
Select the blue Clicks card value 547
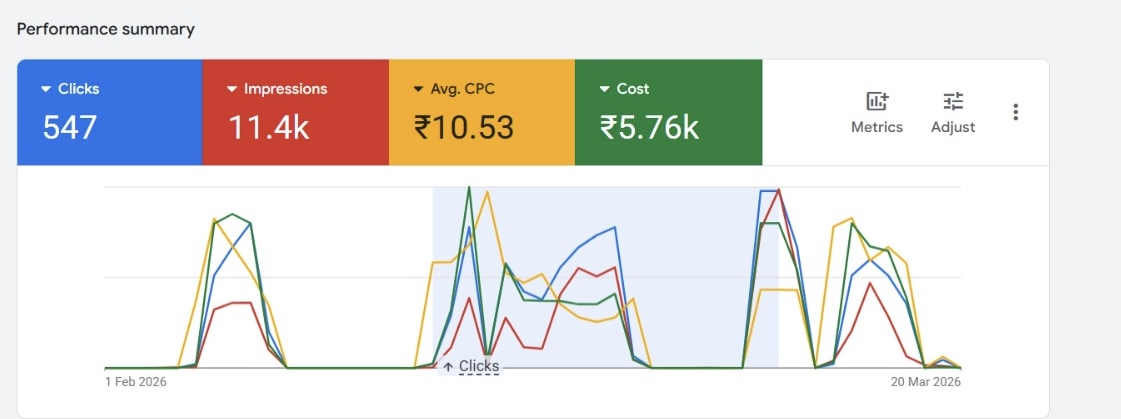coord(70,127)
